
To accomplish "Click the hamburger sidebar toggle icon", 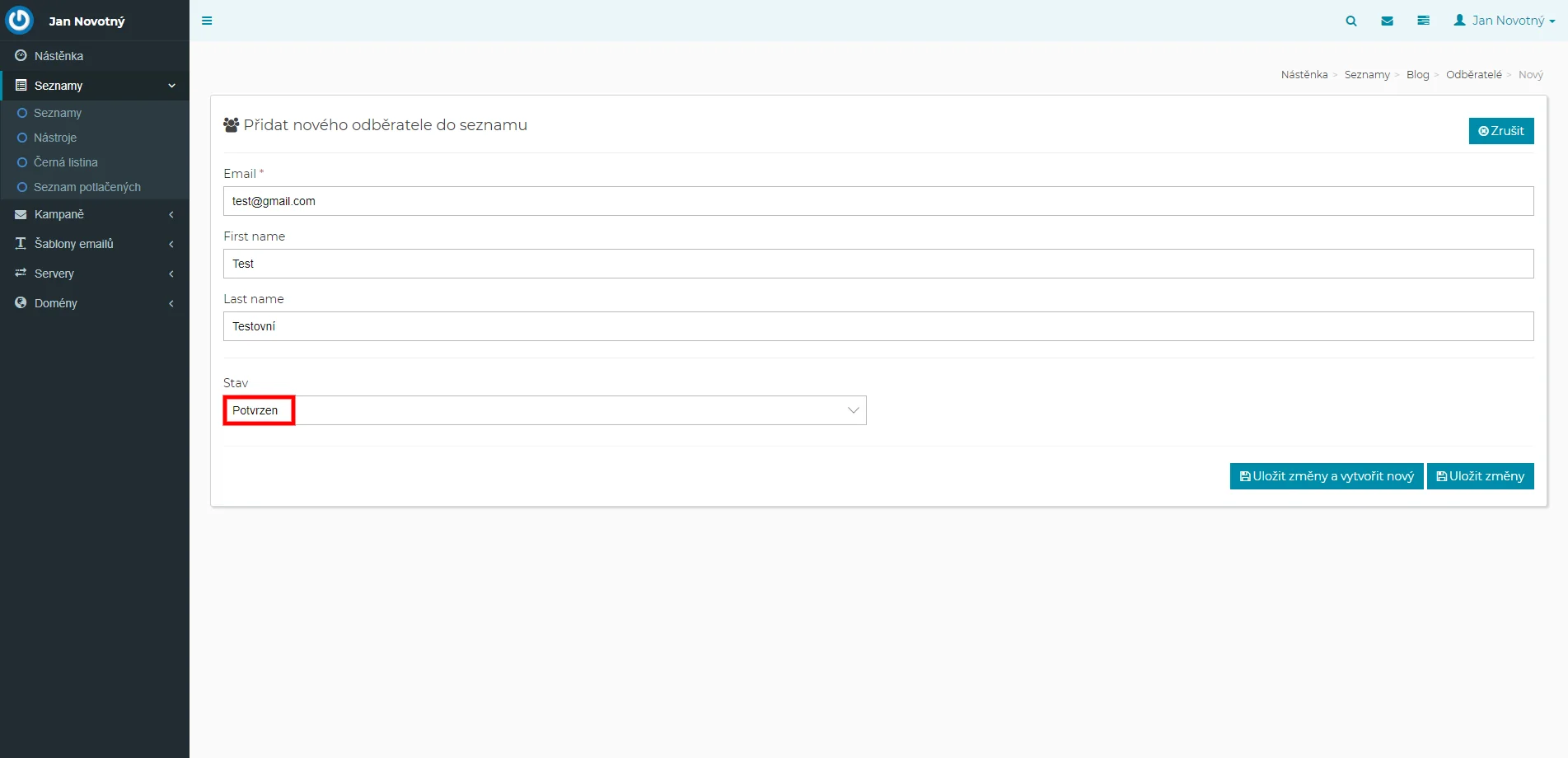I will click(x=207, y=21).
